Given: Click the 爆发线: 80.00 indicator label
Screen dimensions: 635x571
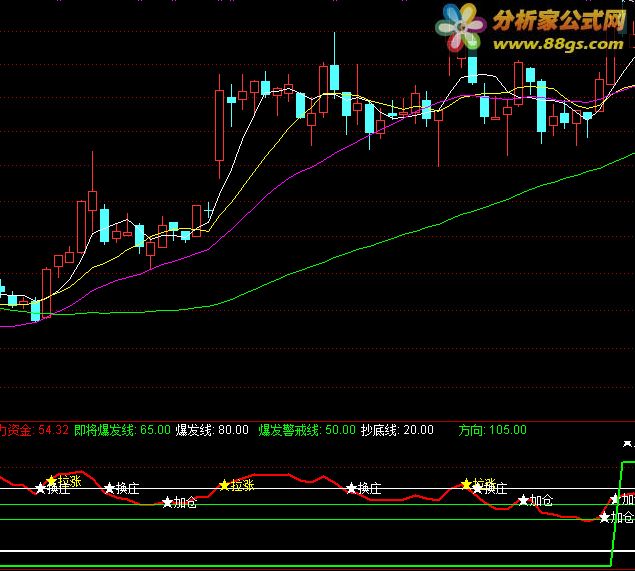Looking at the screenshot, I should pyautogui.click(x=212, y=430).
